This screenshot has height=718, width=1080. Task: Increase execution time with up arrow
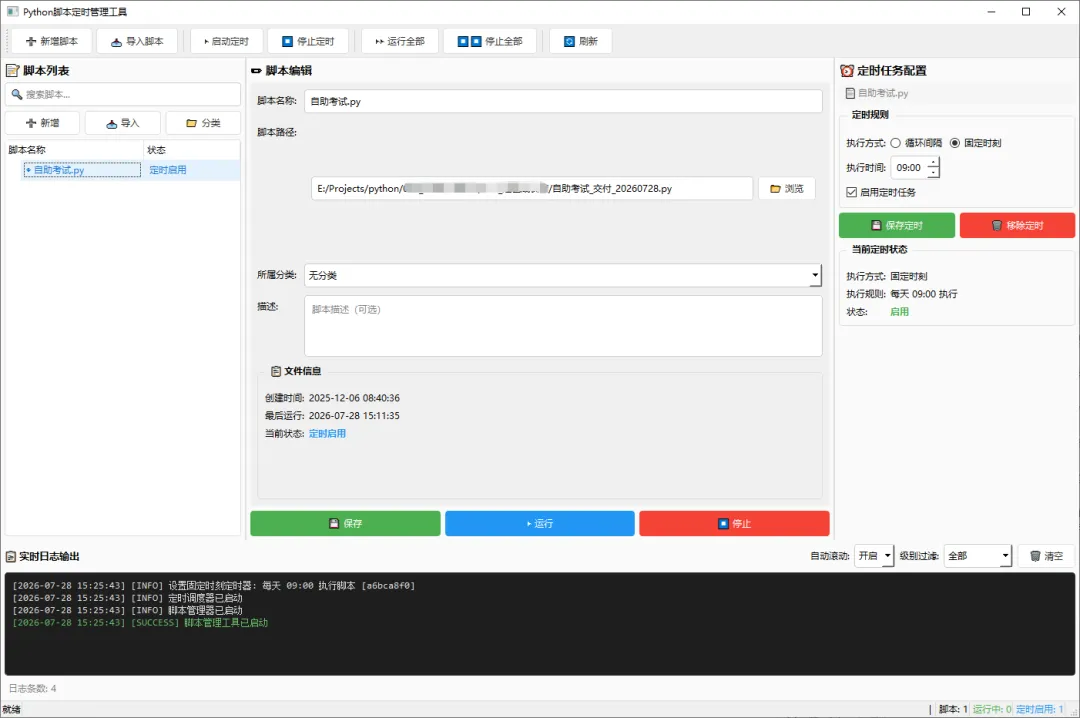(933, 162)
